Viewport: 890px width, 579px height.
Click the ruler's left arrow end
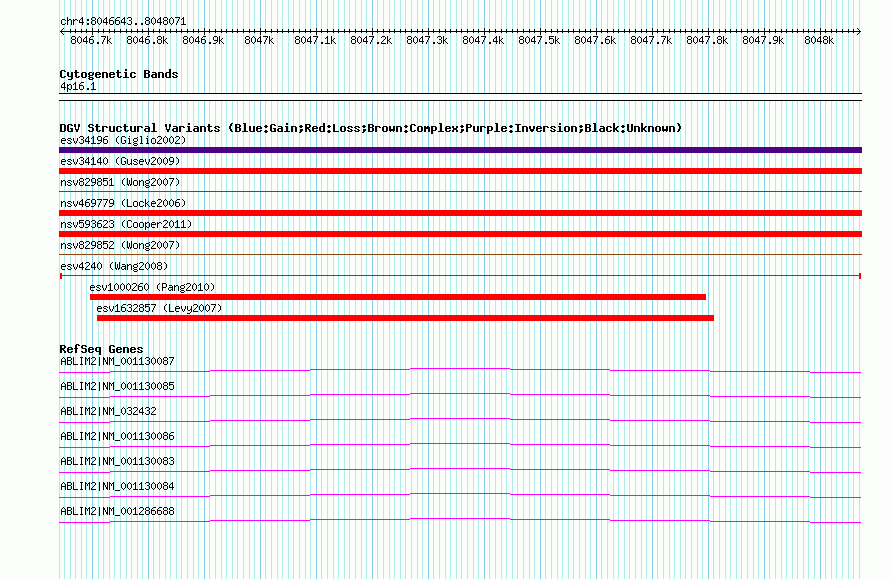(62, 32)
